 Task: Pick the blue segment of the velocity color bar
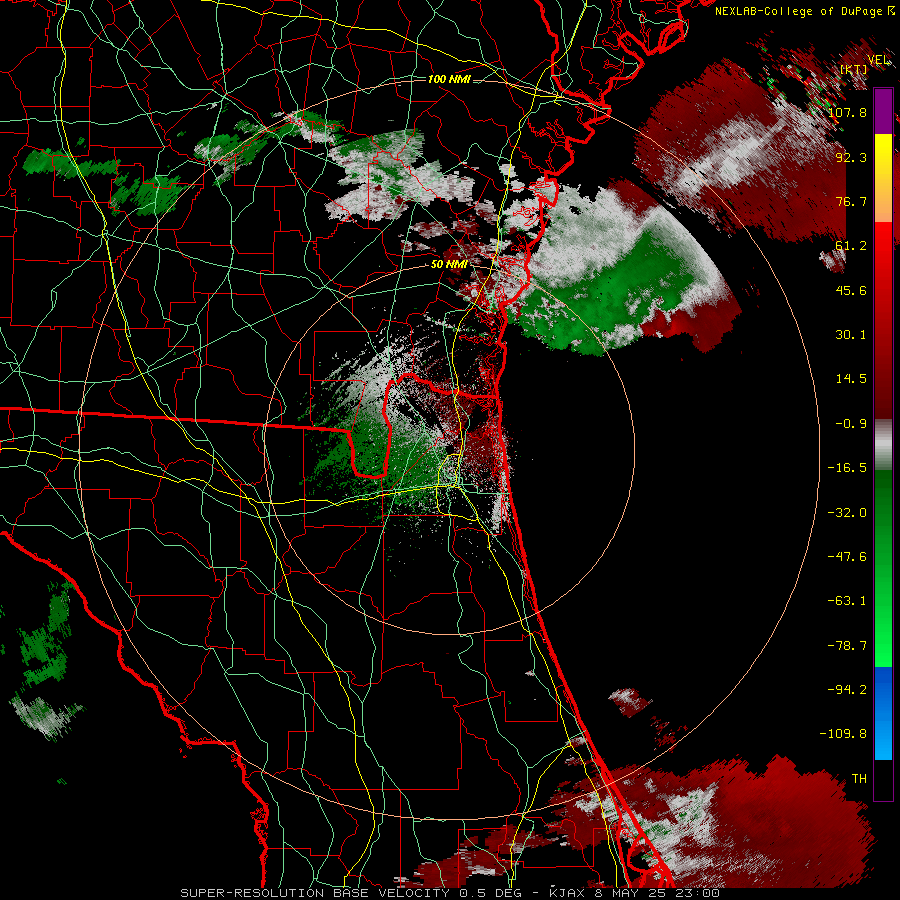[883, 713]
